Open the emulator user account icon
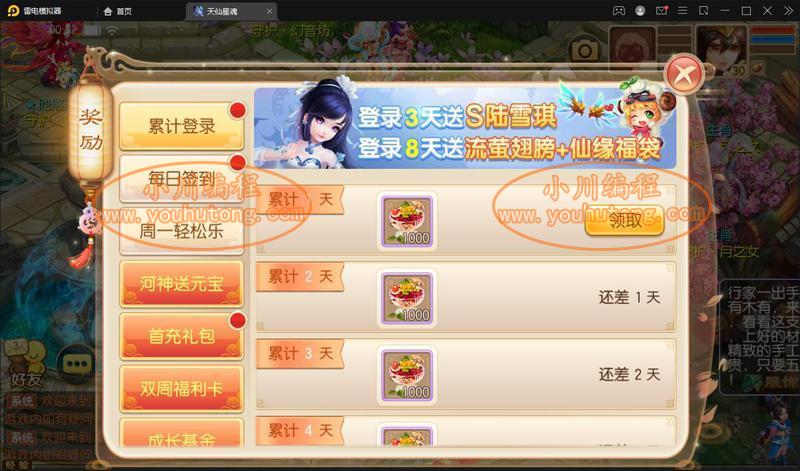 (640, 11)
